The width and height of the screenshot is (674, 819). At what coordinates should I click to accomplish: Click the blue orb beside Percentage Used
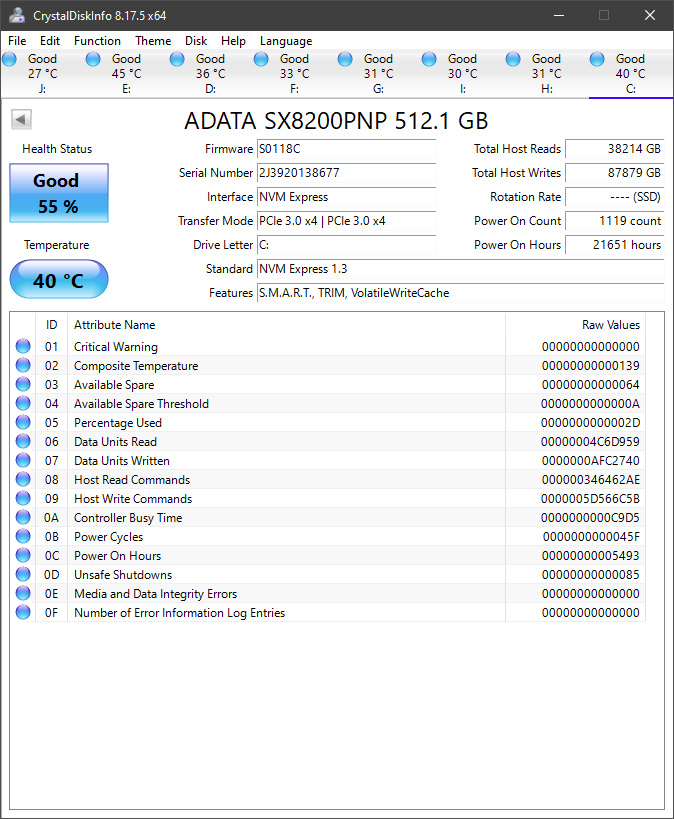coord(23,422)
